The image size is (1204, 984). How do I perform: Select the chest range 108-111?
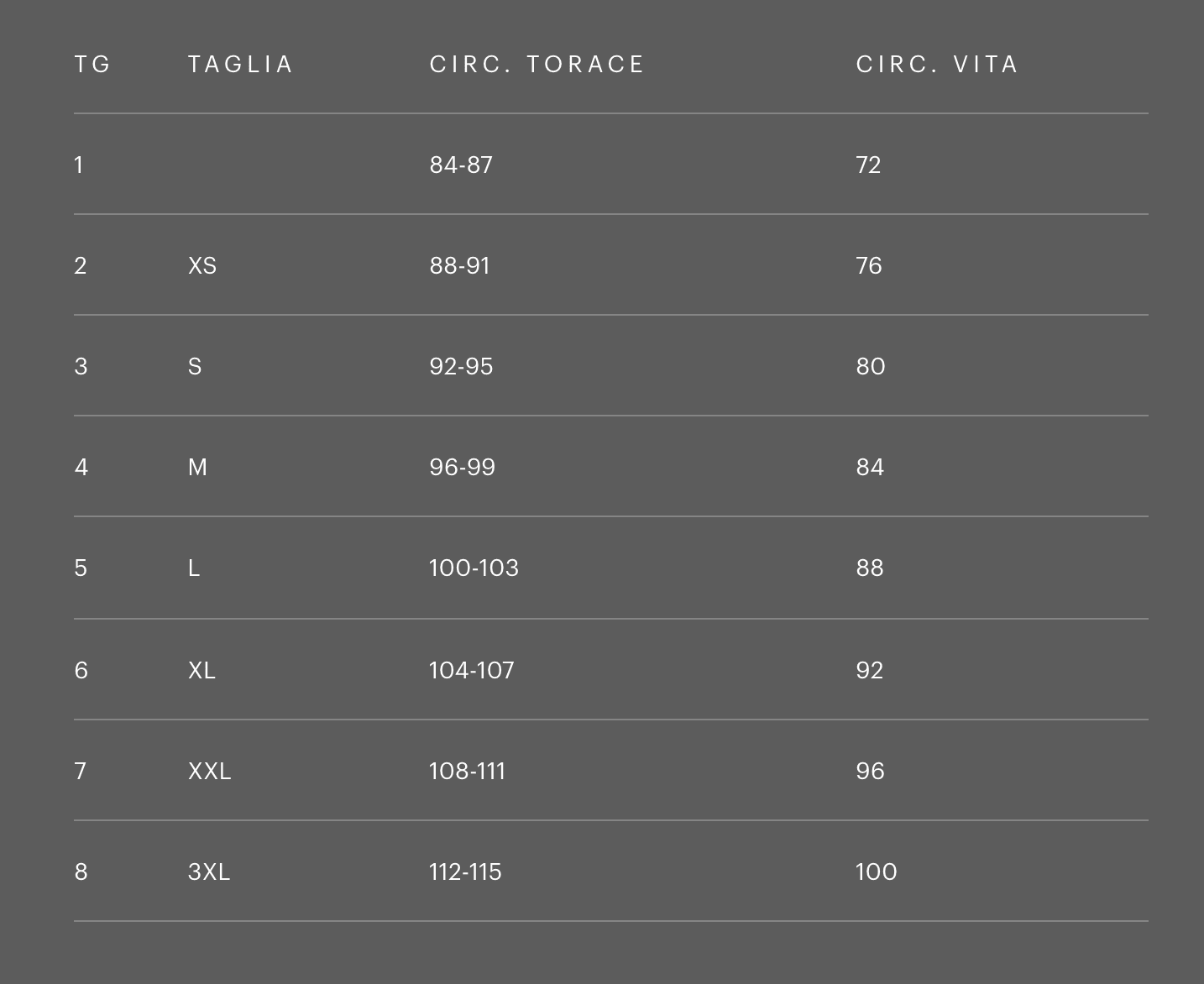coord(467,772)
